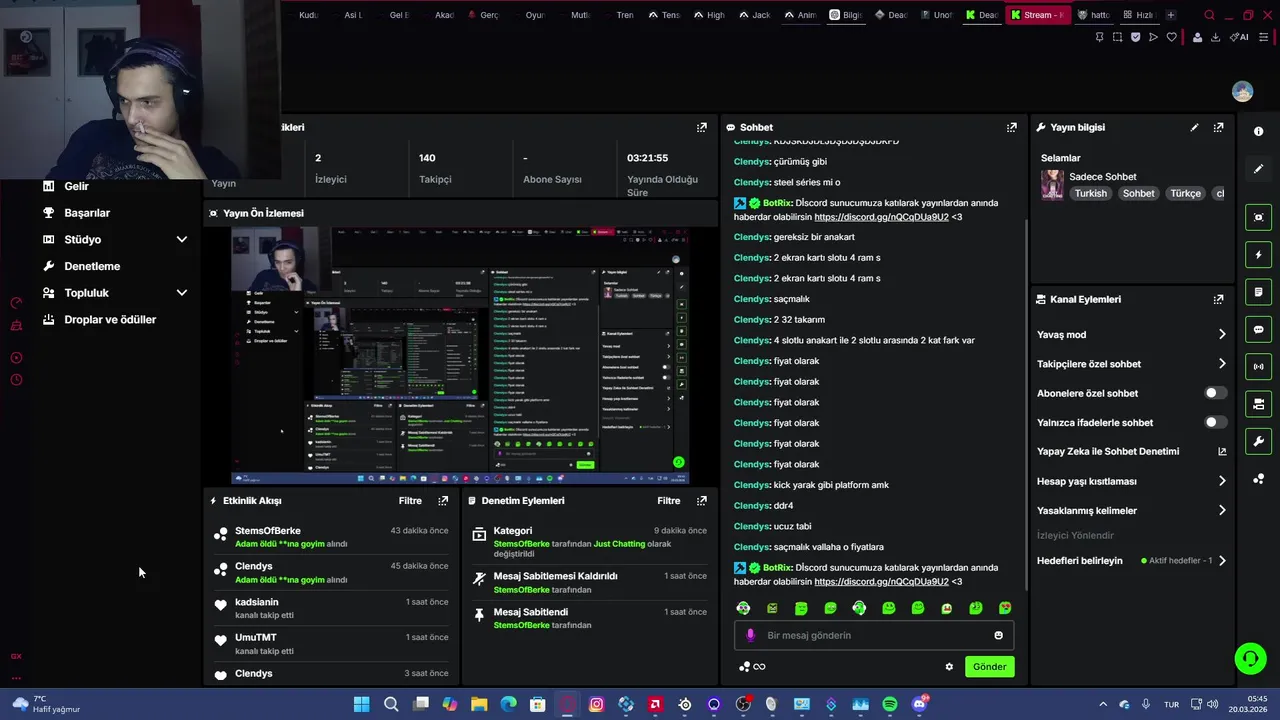The width and height of the screenshot is (1280, 720).
Task: Pop out the stream stats panel
Action: (x=701, y=128)
